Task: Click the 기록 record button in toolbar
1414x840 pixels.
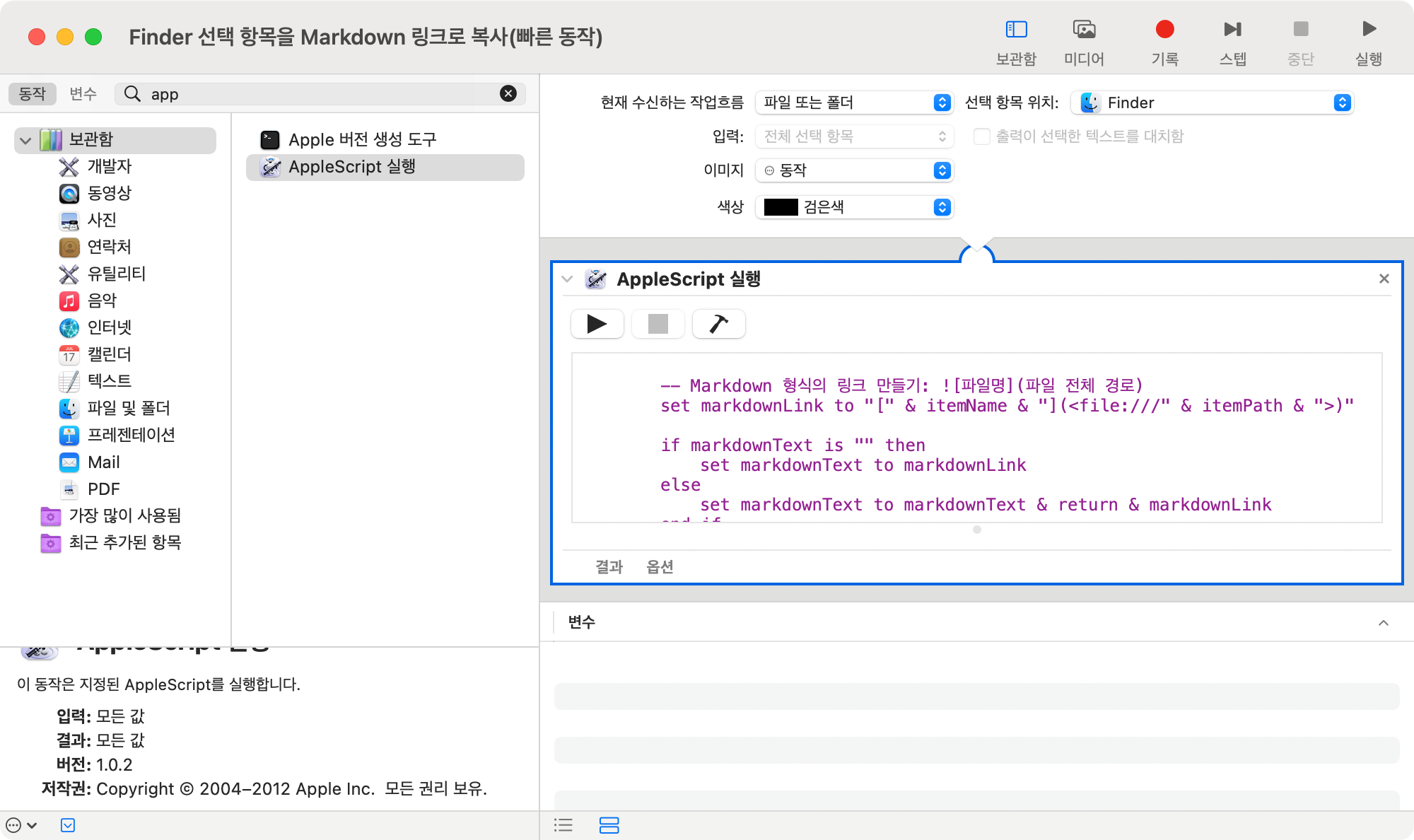Action: (x=1164, y=30)
